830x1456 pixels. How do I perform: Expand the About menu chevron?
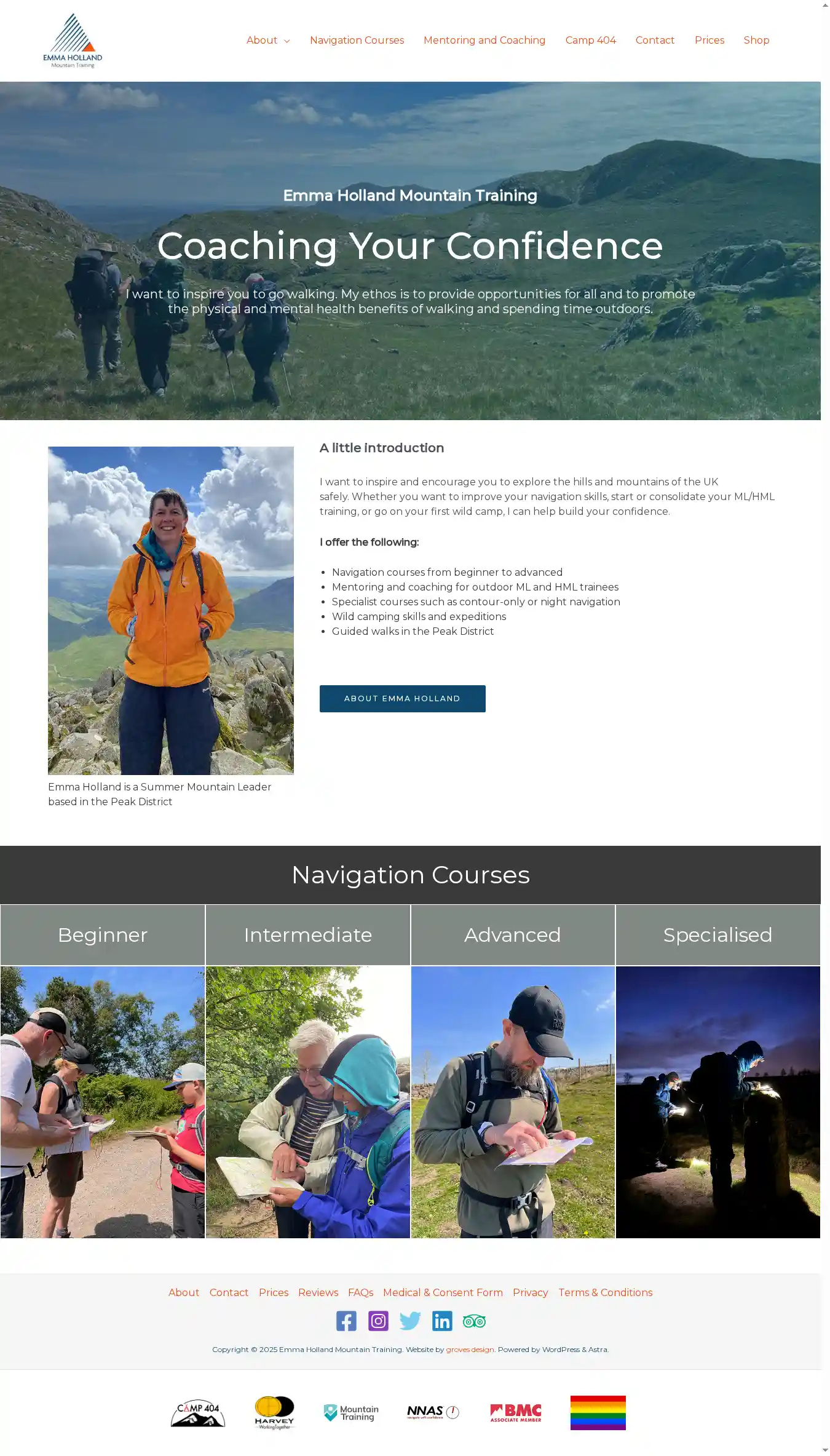(287, 41)
